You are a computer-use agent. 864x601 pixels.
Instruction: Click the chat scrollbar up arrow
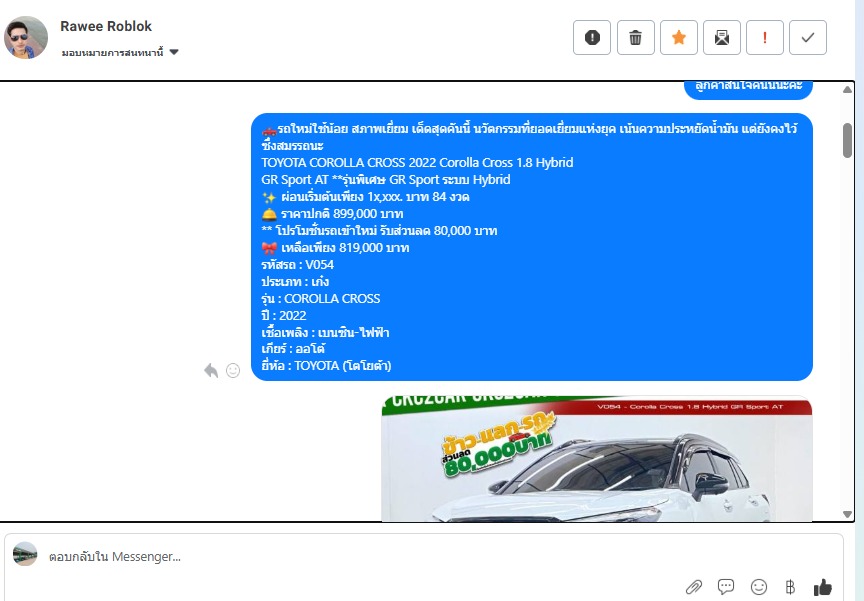tap(847, 90)
